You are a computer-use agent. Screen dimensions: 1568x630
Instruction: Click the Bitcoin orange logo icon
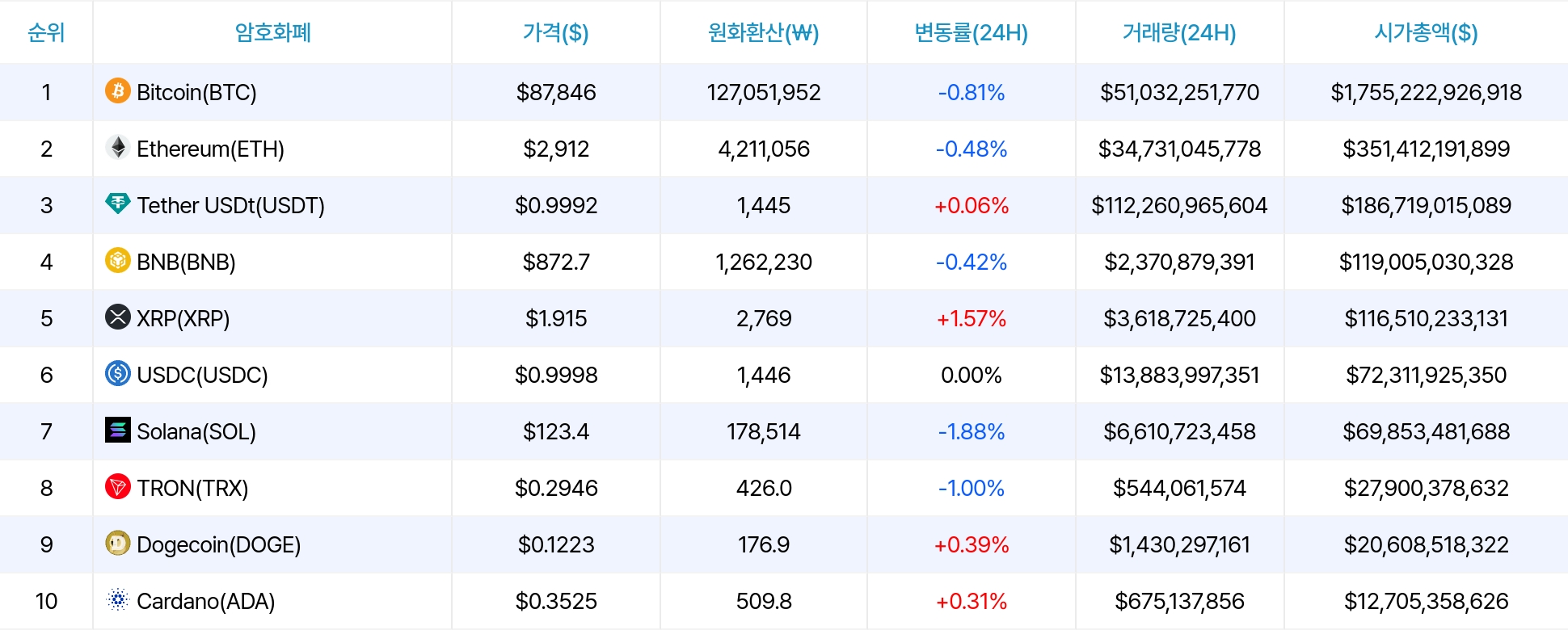(x=118, y=90)
